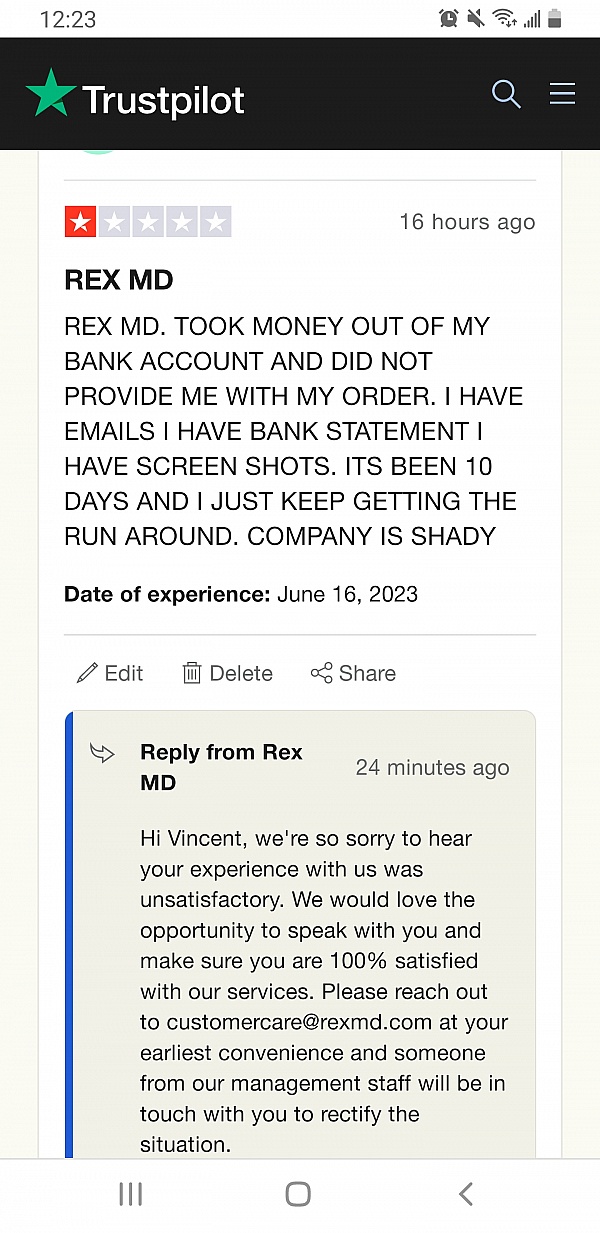
Task: Click the trash Delete icon
Action: coord(192,673)
